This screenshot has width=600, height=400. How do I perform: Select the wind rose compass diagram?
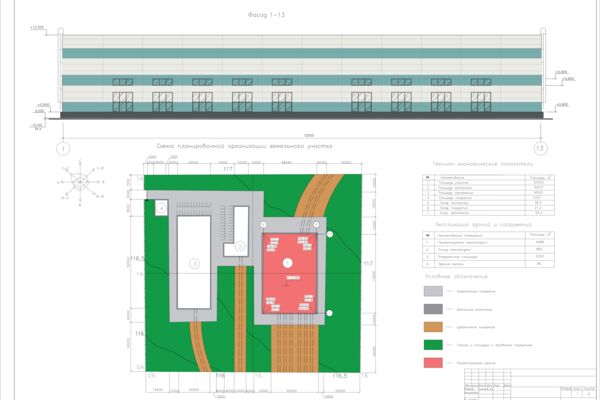point(80,183)
